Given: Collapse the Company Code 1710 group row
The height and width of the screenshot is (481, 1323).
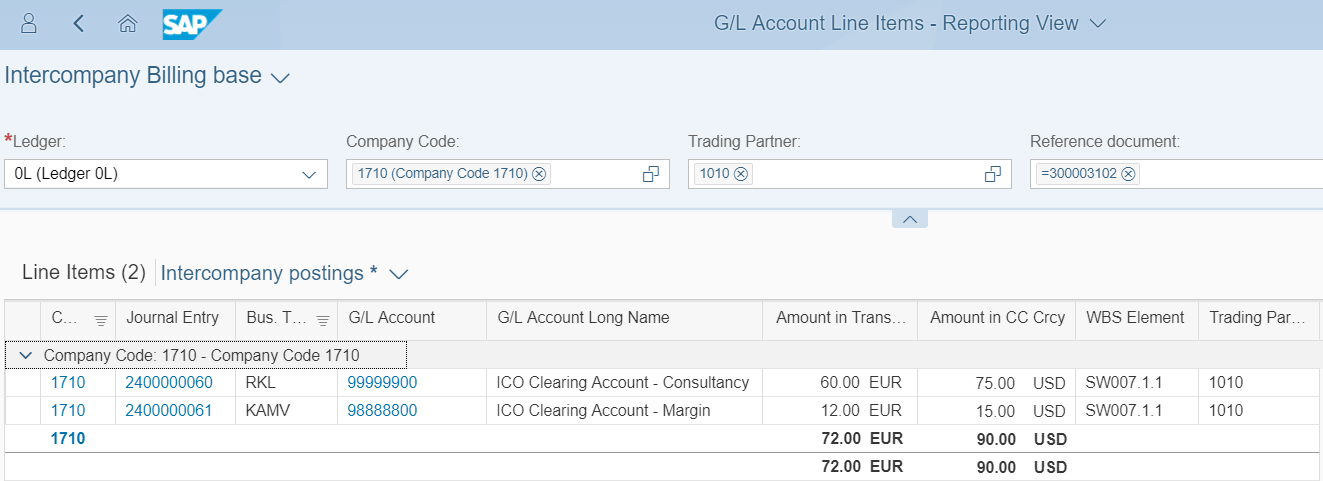Looking at the screenshot, I should click(24, 355).
